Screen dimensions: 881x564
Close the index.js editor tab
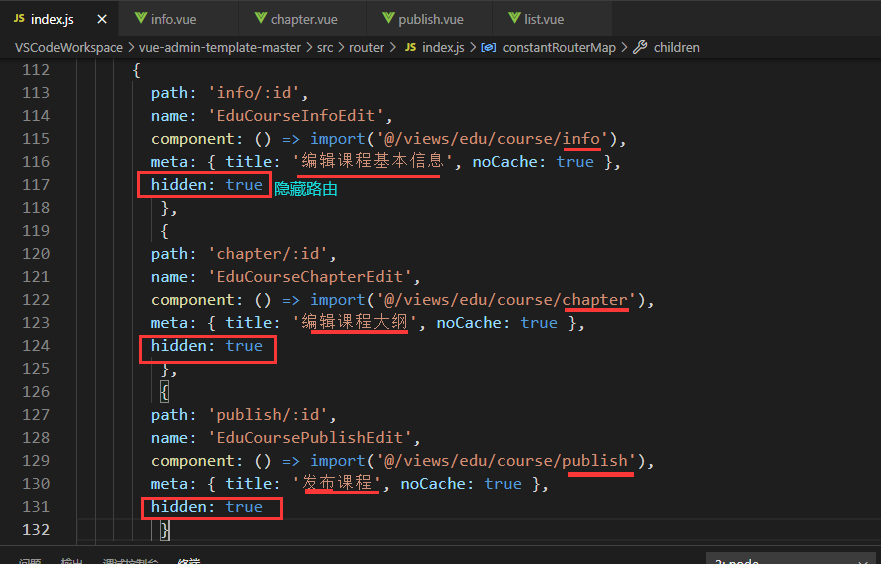[102, 20]
